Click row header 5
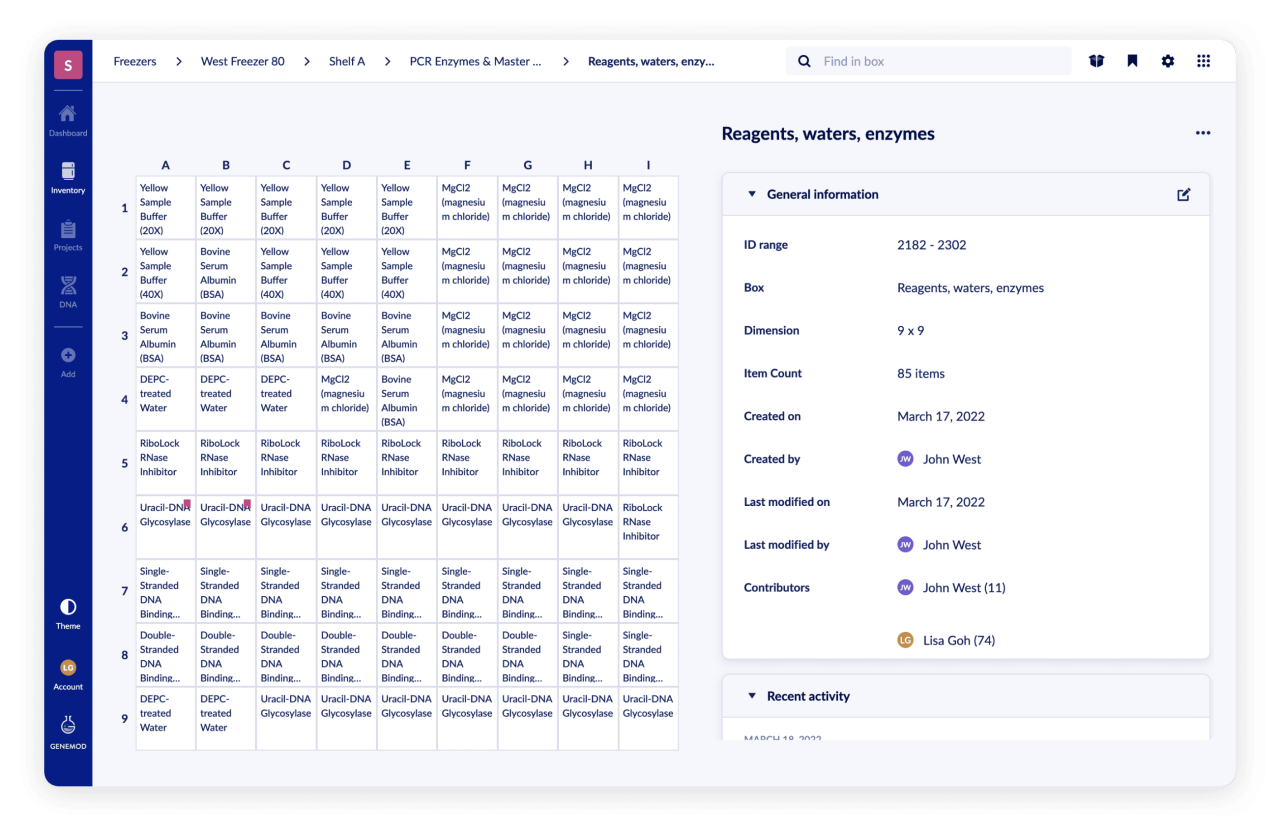This screenshot has height=835, width=1280. 125,463
